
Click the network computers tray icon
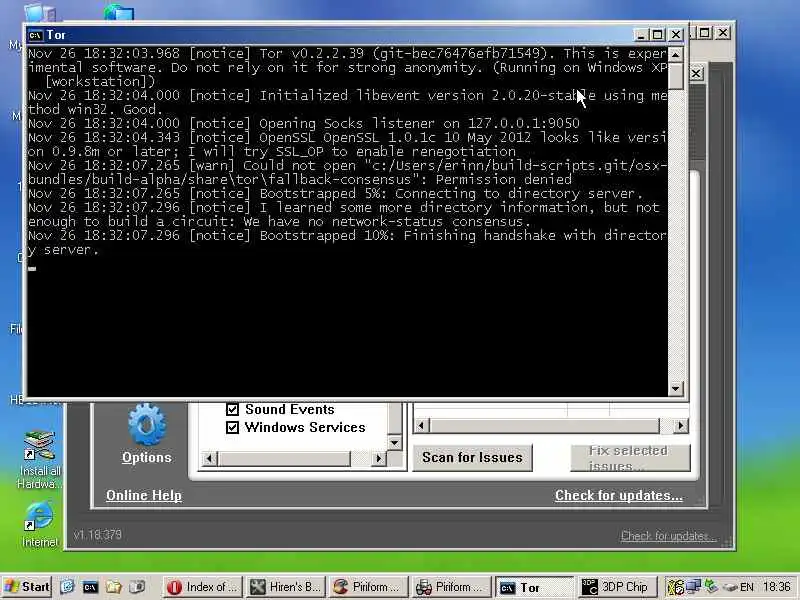(x=693, y=587)
